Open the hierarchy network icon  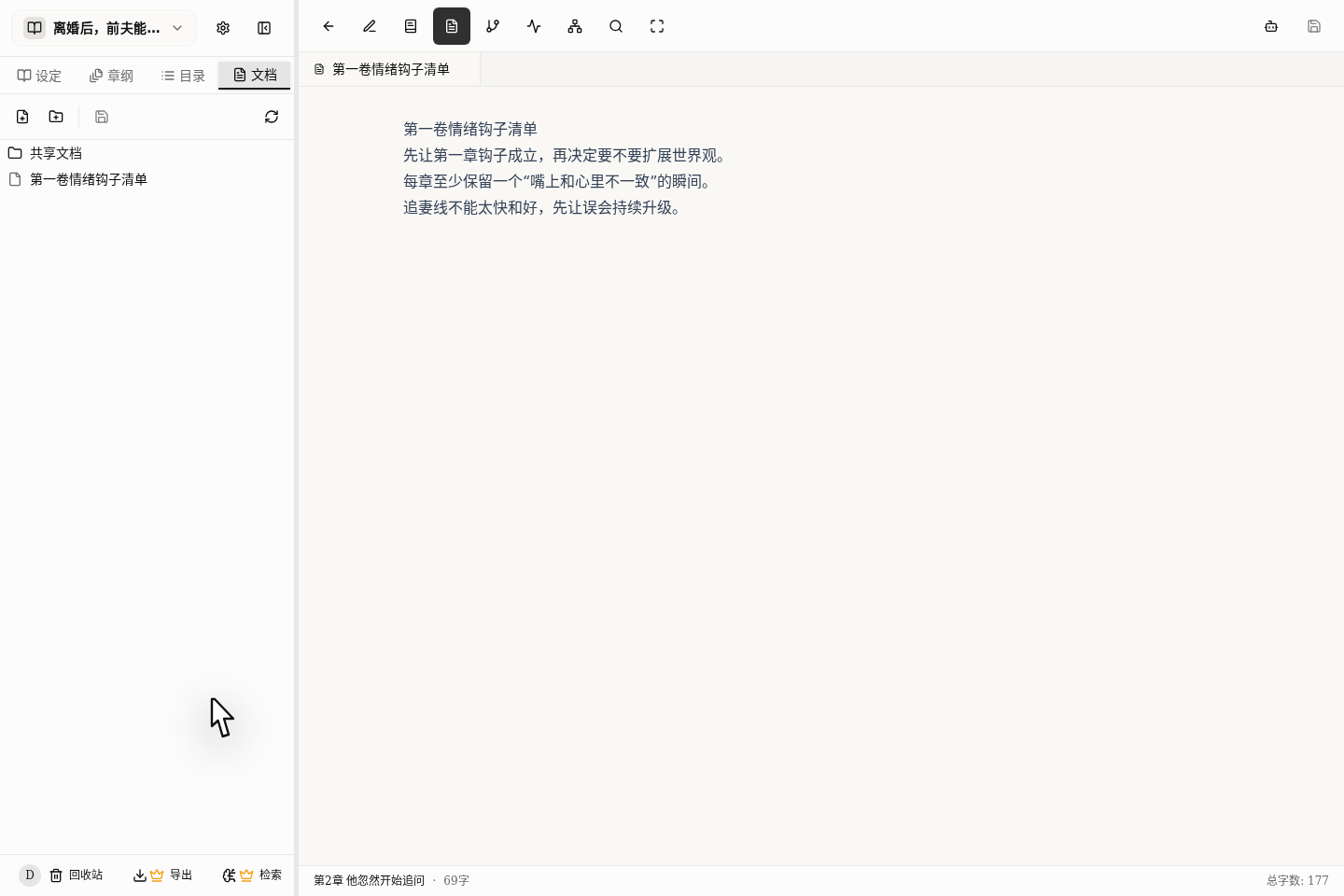pos(575,26)
